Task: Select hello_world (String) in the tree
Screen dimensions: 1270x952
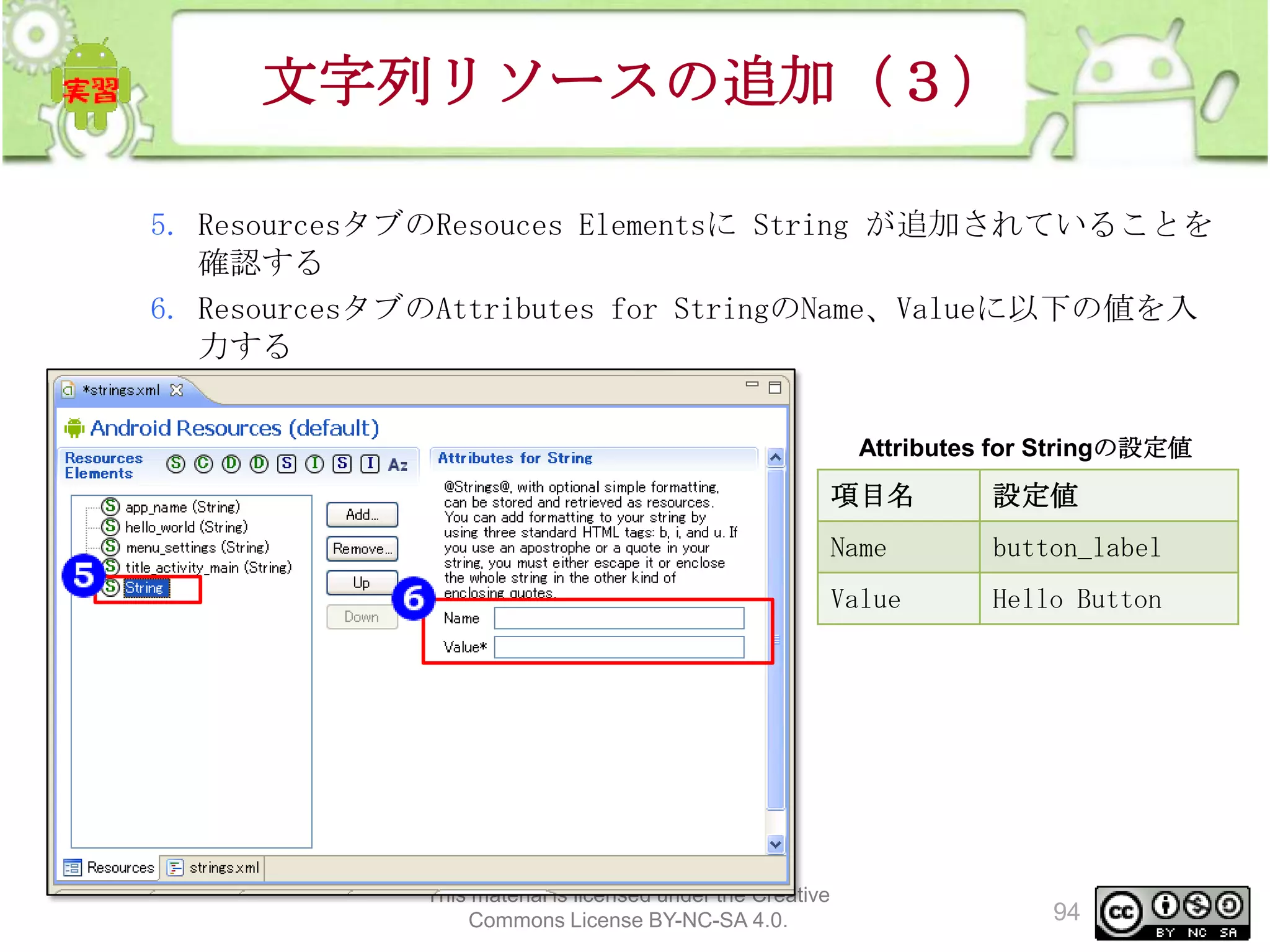Action: coord(175,527)
